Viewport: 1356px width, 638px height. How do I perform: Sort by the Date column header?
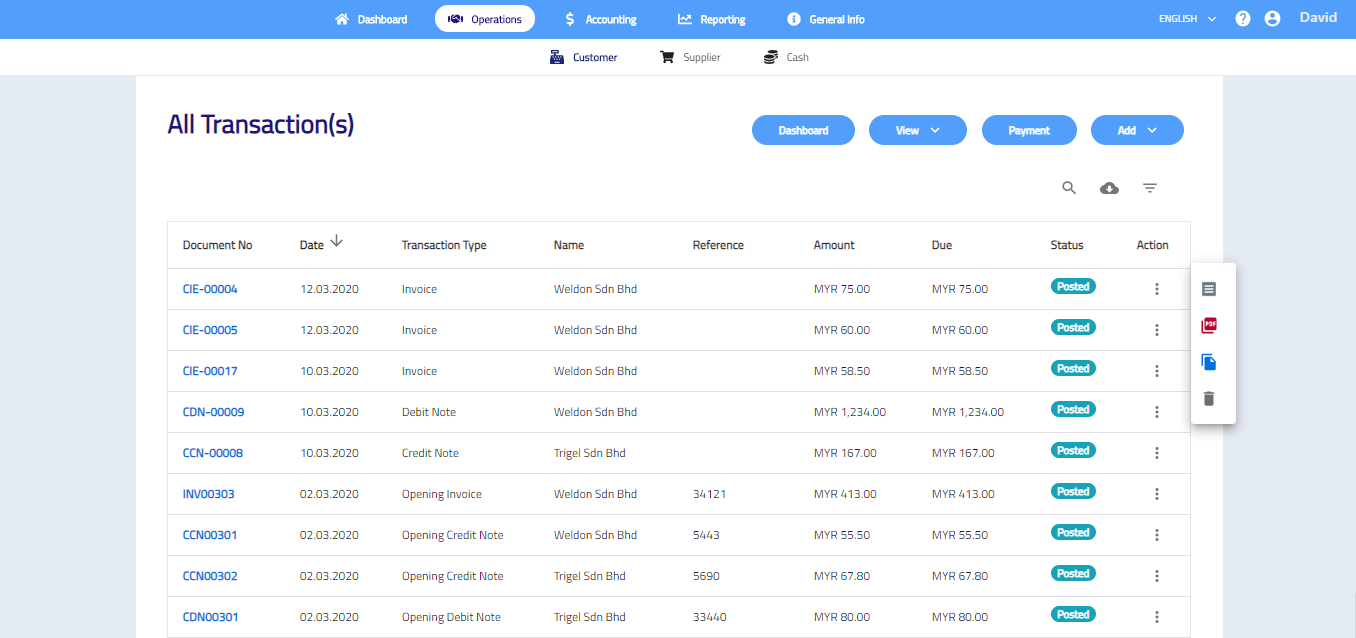click(x=312, y=245)
